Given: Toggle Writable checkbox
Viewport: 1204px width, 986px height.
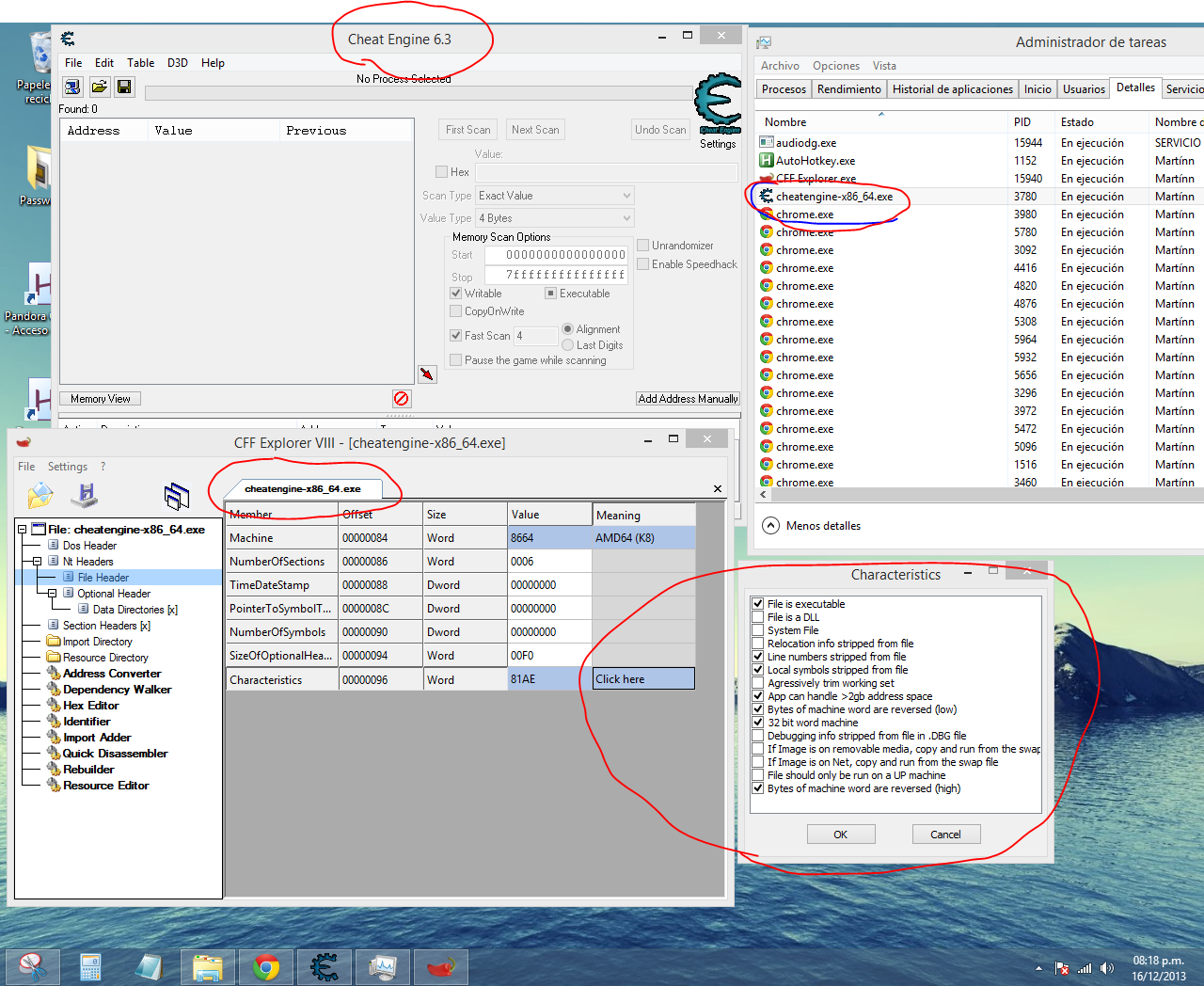Looking at the screenshot, I should click(x=455, y=294).
